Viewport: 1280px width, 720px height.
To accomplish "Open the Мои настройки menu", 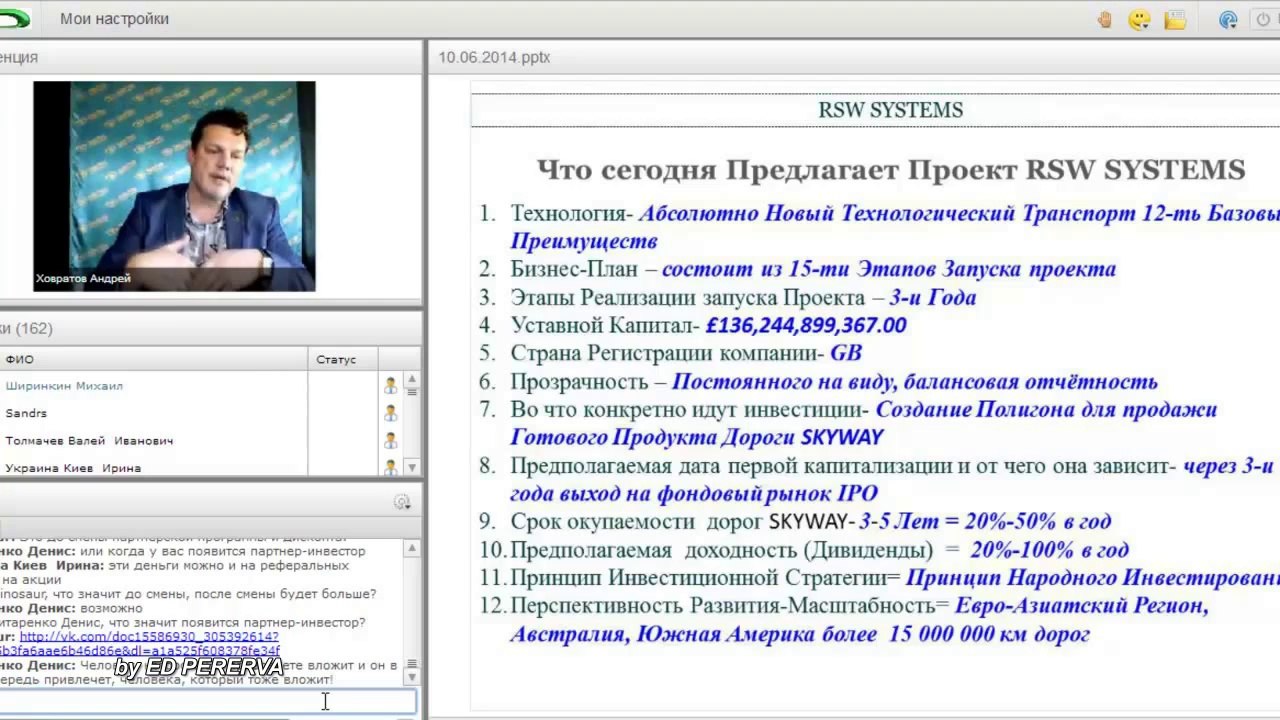I will 114,19.
